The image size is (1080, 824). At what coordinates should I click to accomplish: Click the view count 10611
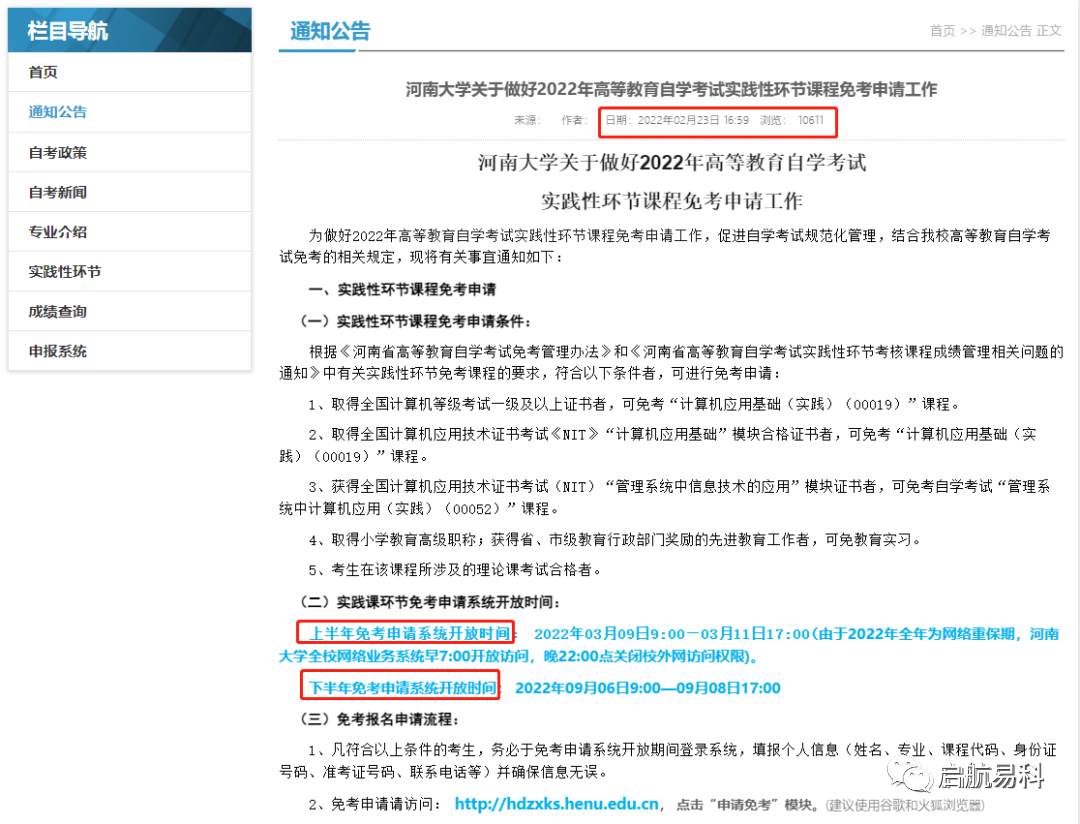pos(811,120)
